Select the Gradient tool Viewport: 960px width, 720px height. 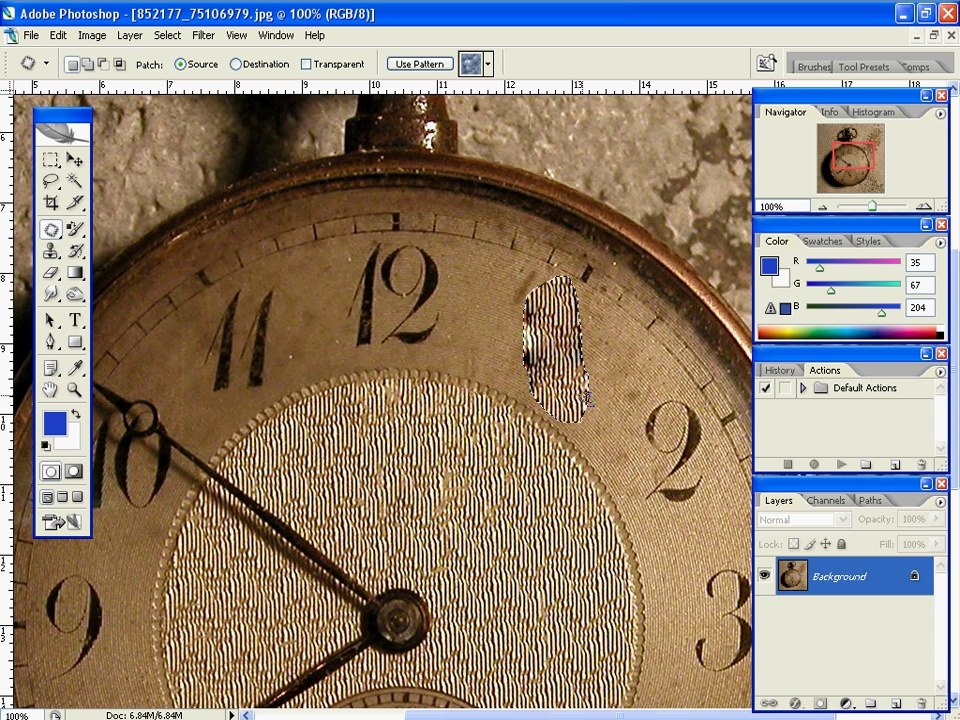tap(75, 272)
